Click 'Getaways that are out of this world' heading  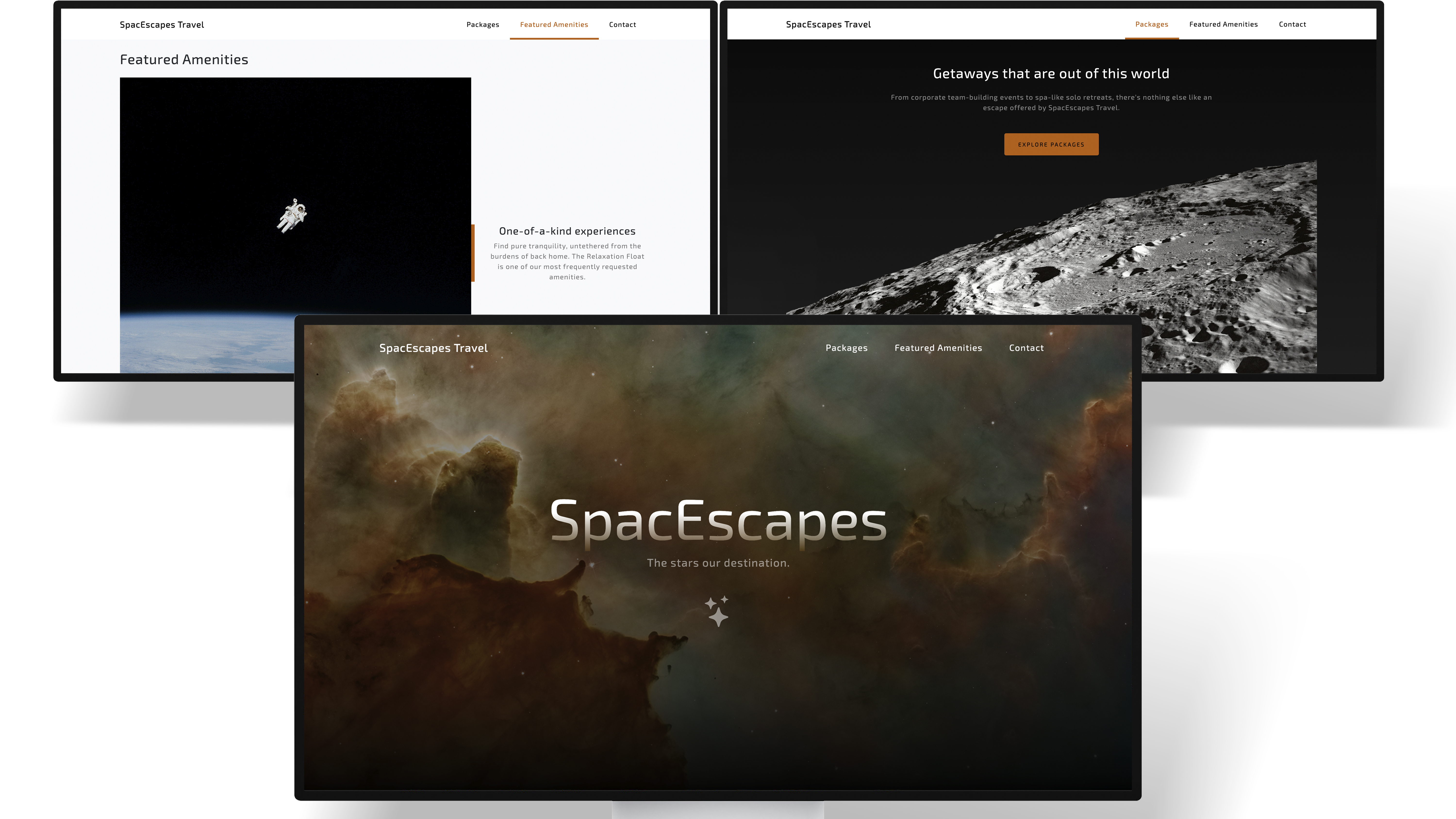[1051, 74]
